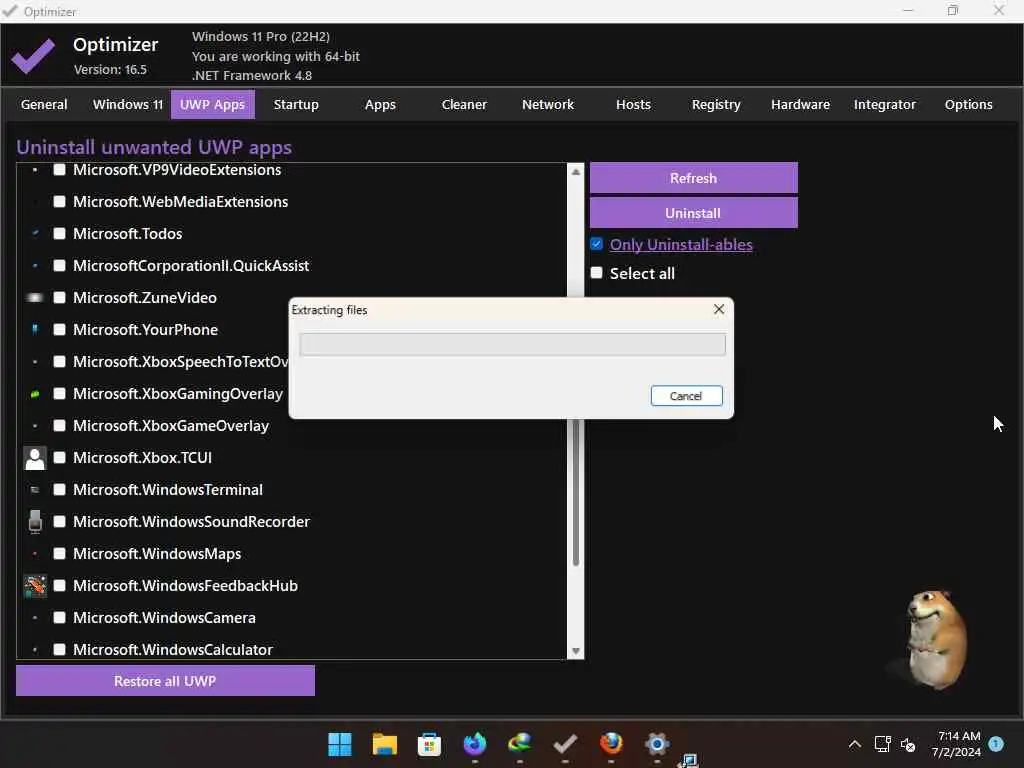Click the app list scroll up arrow
The width and height of the screenshot is (1024, 768).
(x=575, y=172)
